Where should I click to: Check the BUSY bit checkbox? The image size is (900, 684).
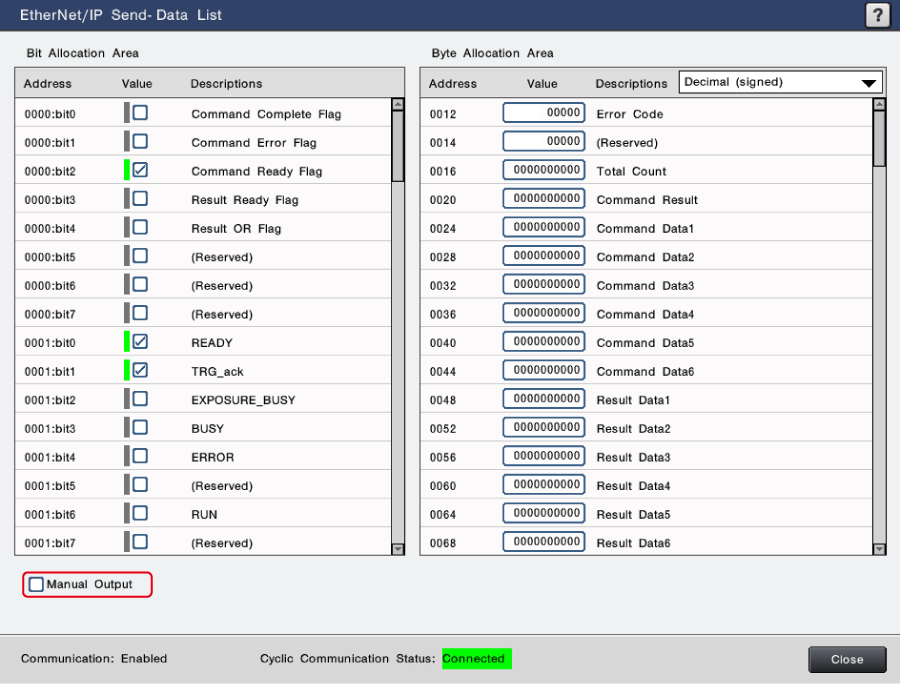(x=140, y=428)
